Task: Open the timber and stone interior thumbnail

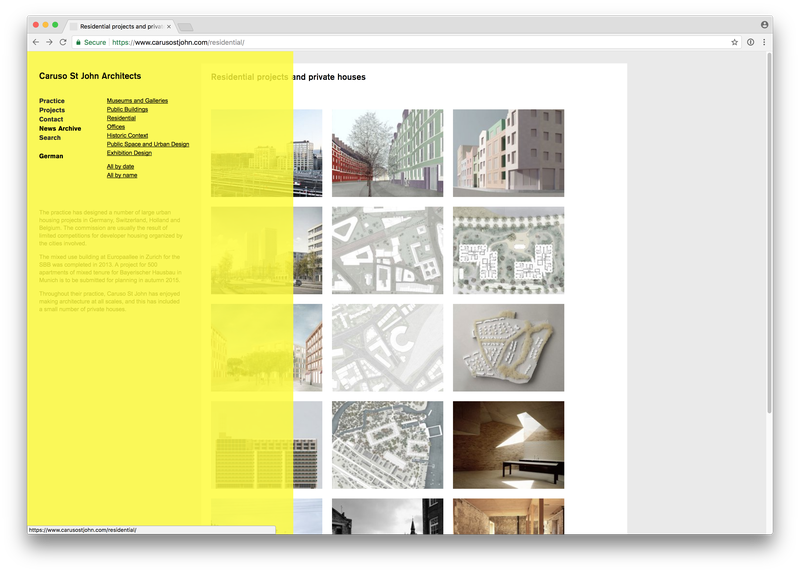Action: [509, 516]
